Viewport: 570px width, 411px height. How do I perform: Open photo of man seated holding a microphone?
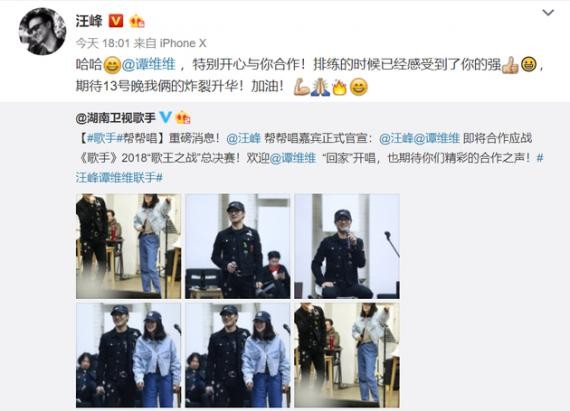(347, 246)
